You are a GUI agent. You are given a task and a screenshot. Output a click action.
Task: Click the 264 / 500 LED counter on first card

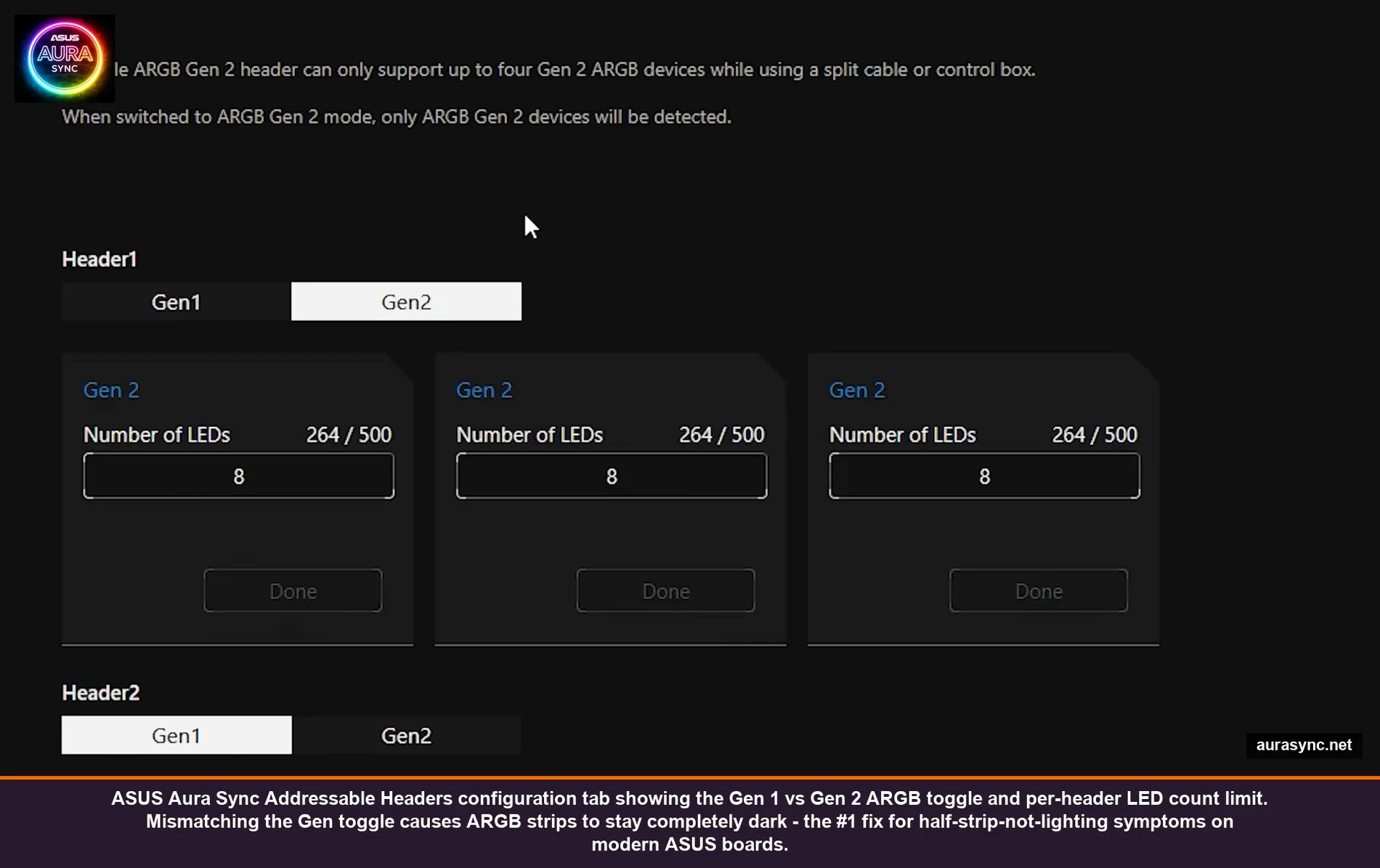pyautogui.click(x=349, y=434)
